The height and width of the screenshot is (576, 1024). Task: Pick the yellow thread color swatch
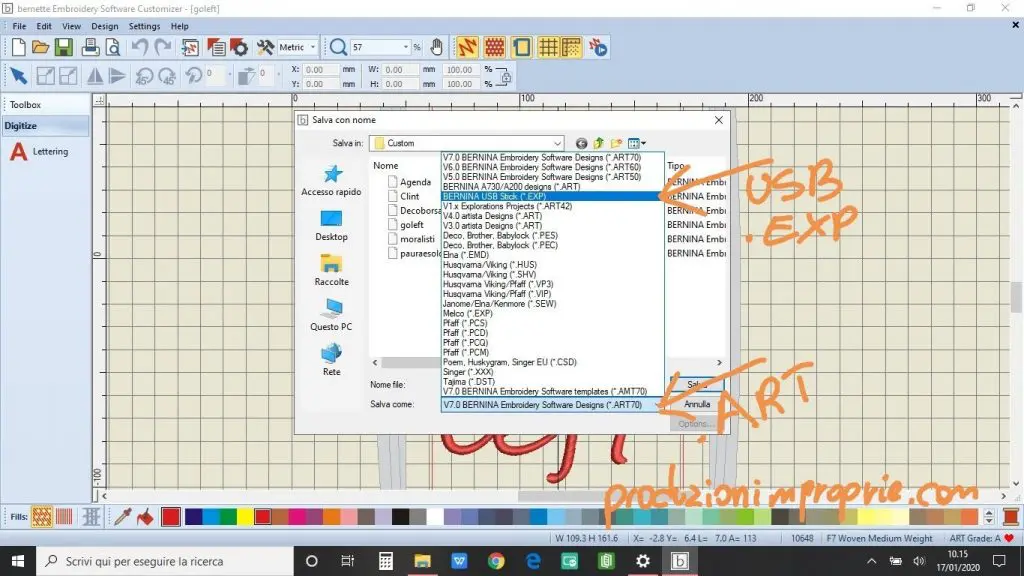tap(244, 517)
